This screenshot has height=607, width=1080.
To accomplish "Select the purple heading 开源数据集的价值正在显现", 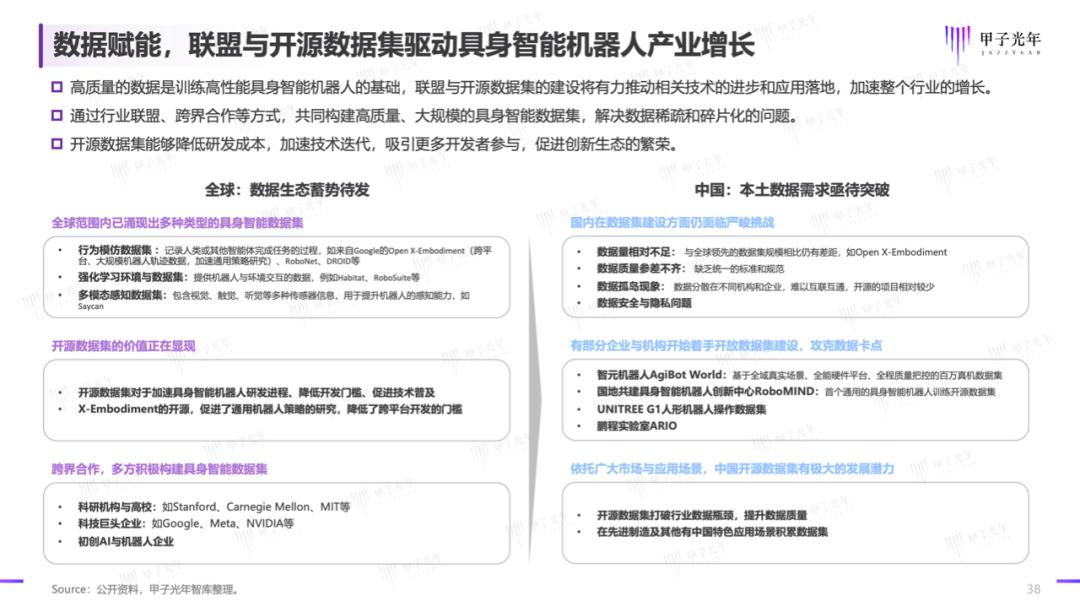I will pos(124,345).
